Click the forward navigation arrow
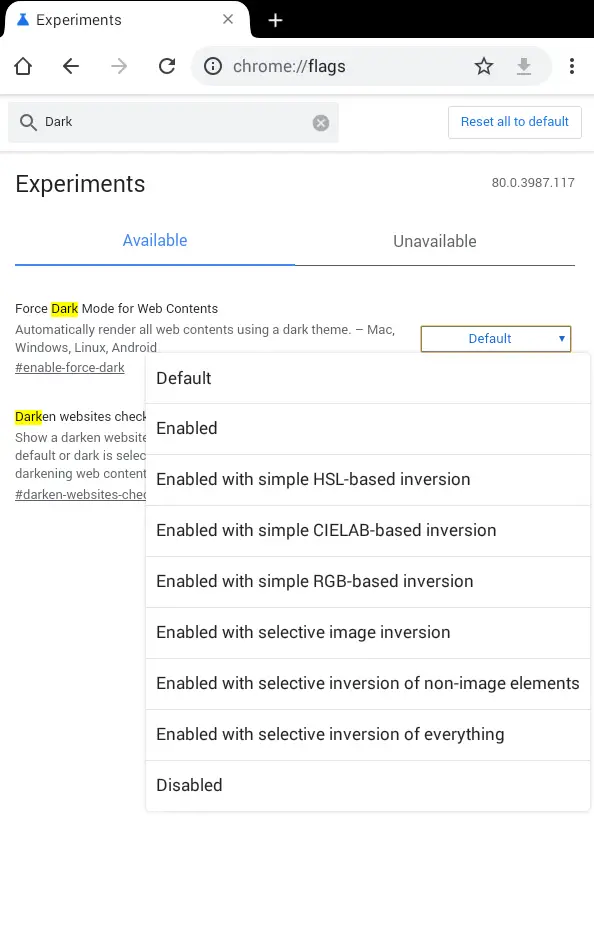Viewport: 594px width, 952px height. (x=119, y=66)
